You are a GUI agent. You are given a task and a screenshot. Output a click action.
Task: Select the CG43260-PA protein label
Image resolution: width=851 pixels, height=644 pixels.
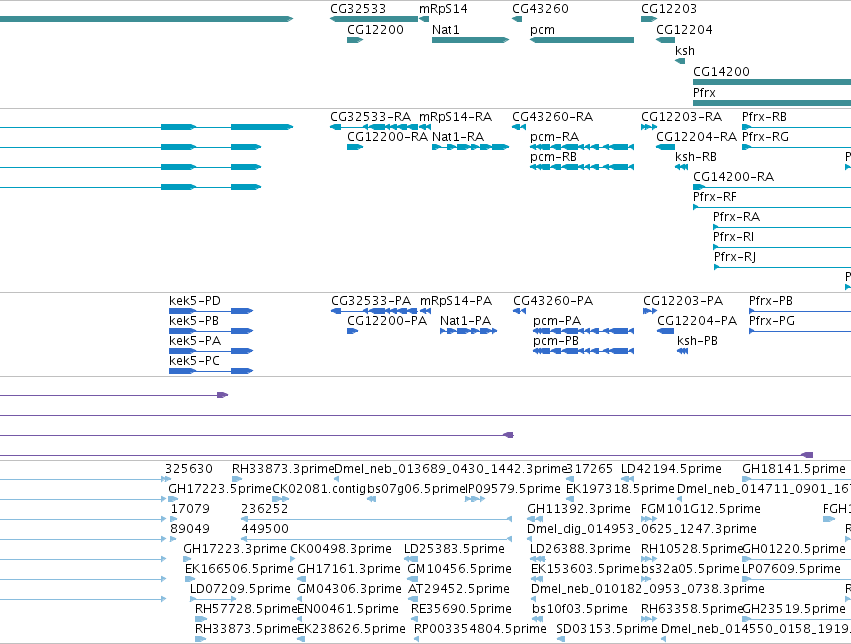[x=553, y=301]
